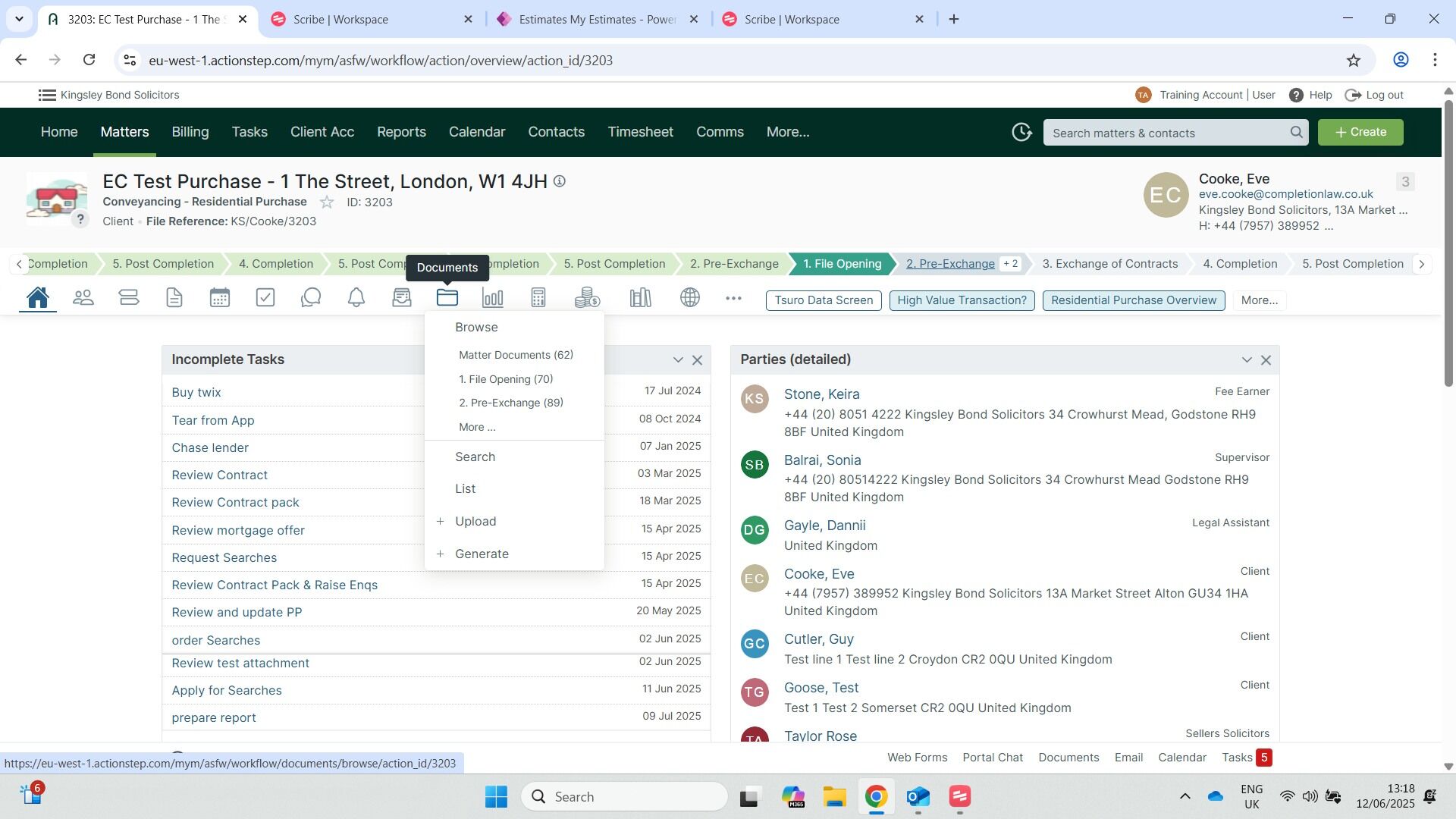Click the calculator icon in matter toolbar
1456x819 pixels.
point(538,298)
